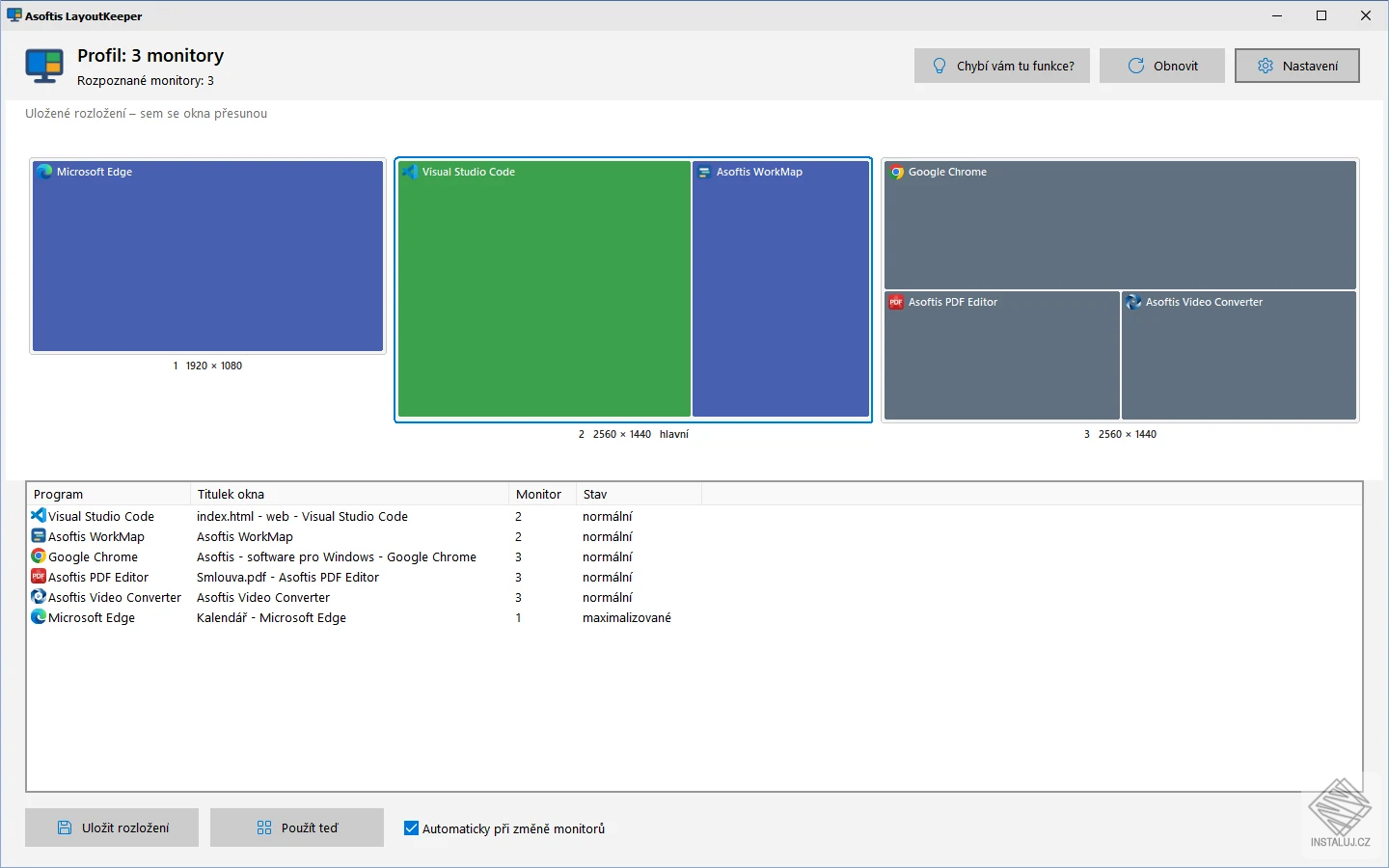Click the Asoftis WorkMap icon in the program list
The image size is (1389, 868).
tap(39, 536)
